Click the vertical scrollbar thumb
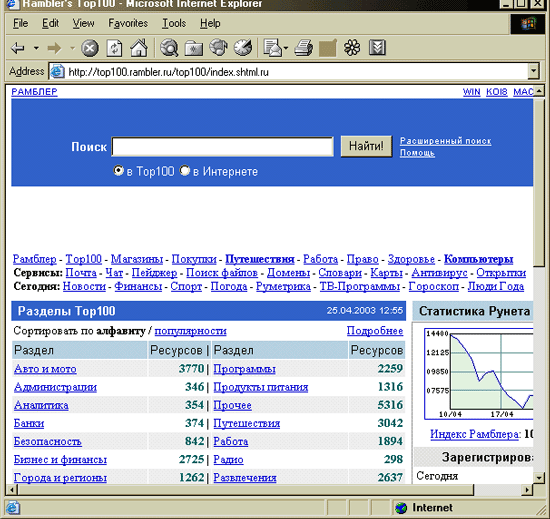 539,182
